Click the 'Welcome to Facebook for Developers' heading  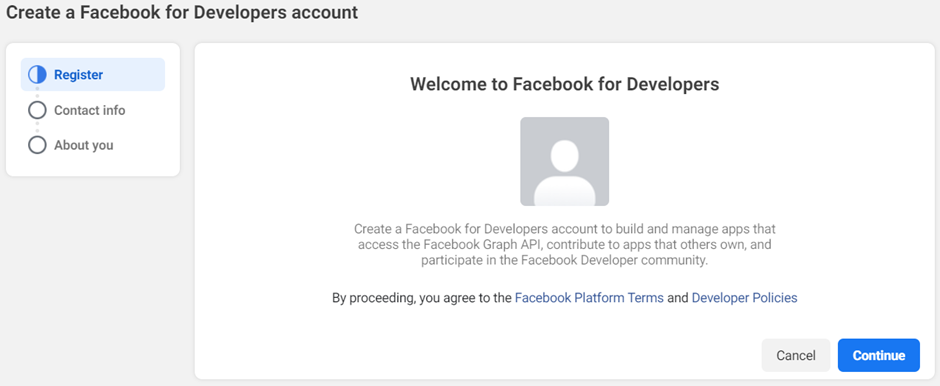tap(565, 84)
